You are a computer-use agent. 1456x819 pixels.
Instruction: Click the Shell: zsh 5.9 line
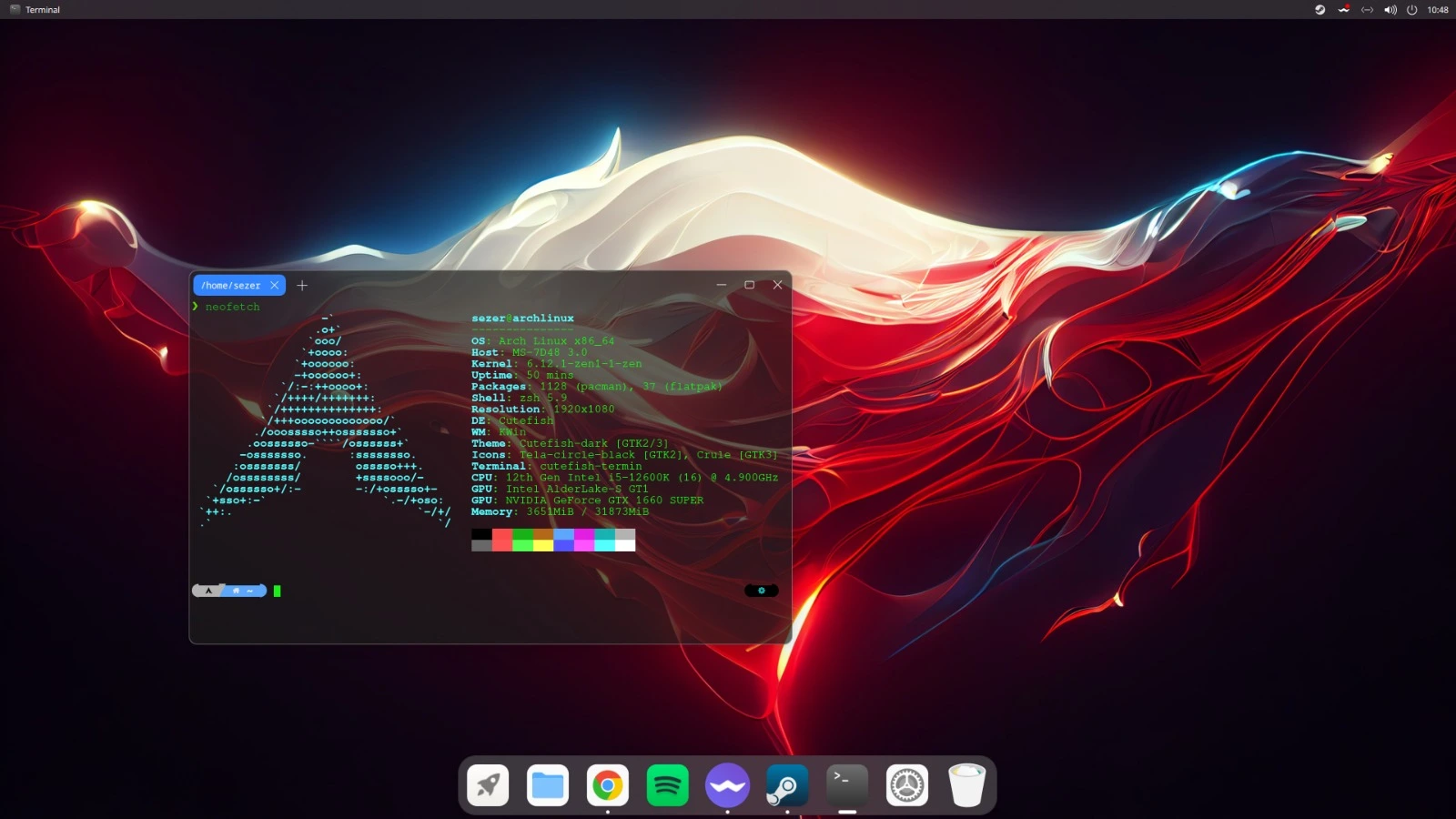tap(519, 398)
